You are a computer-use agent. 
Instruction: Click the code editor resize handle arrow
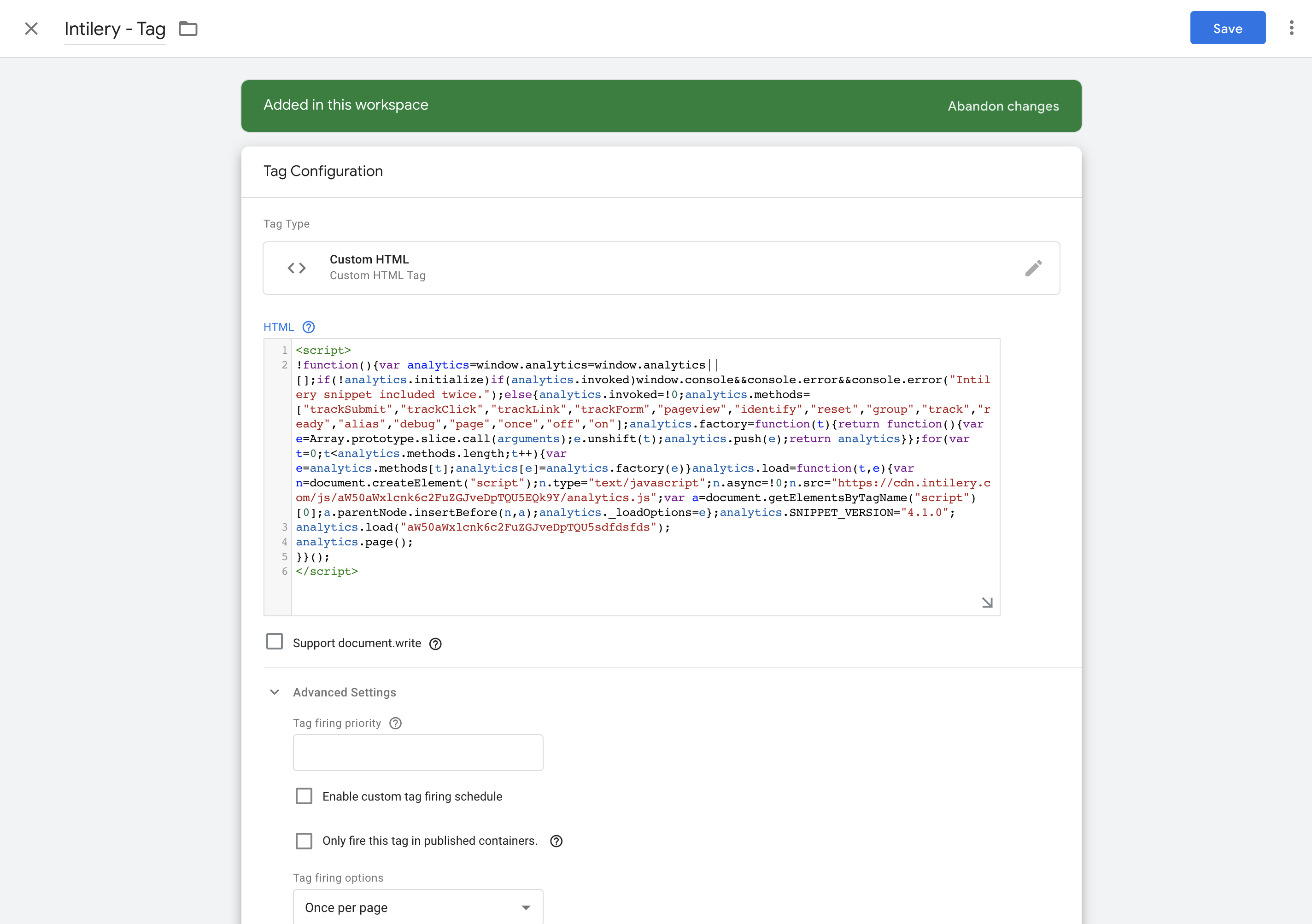(987, 602)
